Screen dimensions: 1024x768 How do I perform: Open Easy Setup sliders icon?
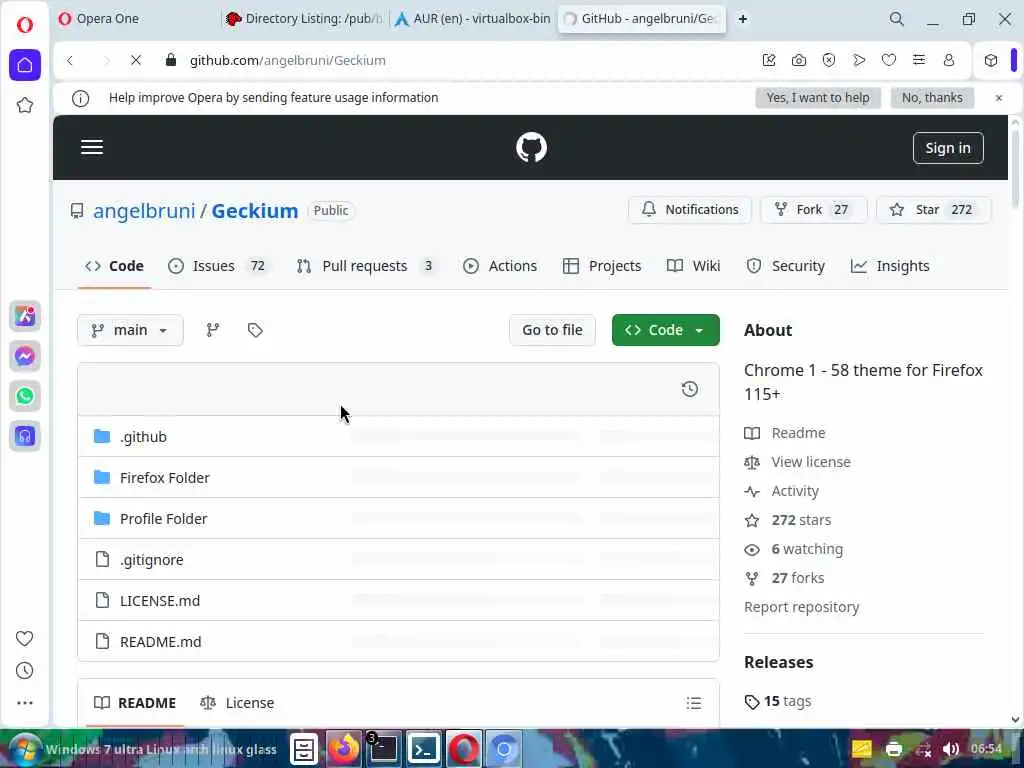coord(919,60)
